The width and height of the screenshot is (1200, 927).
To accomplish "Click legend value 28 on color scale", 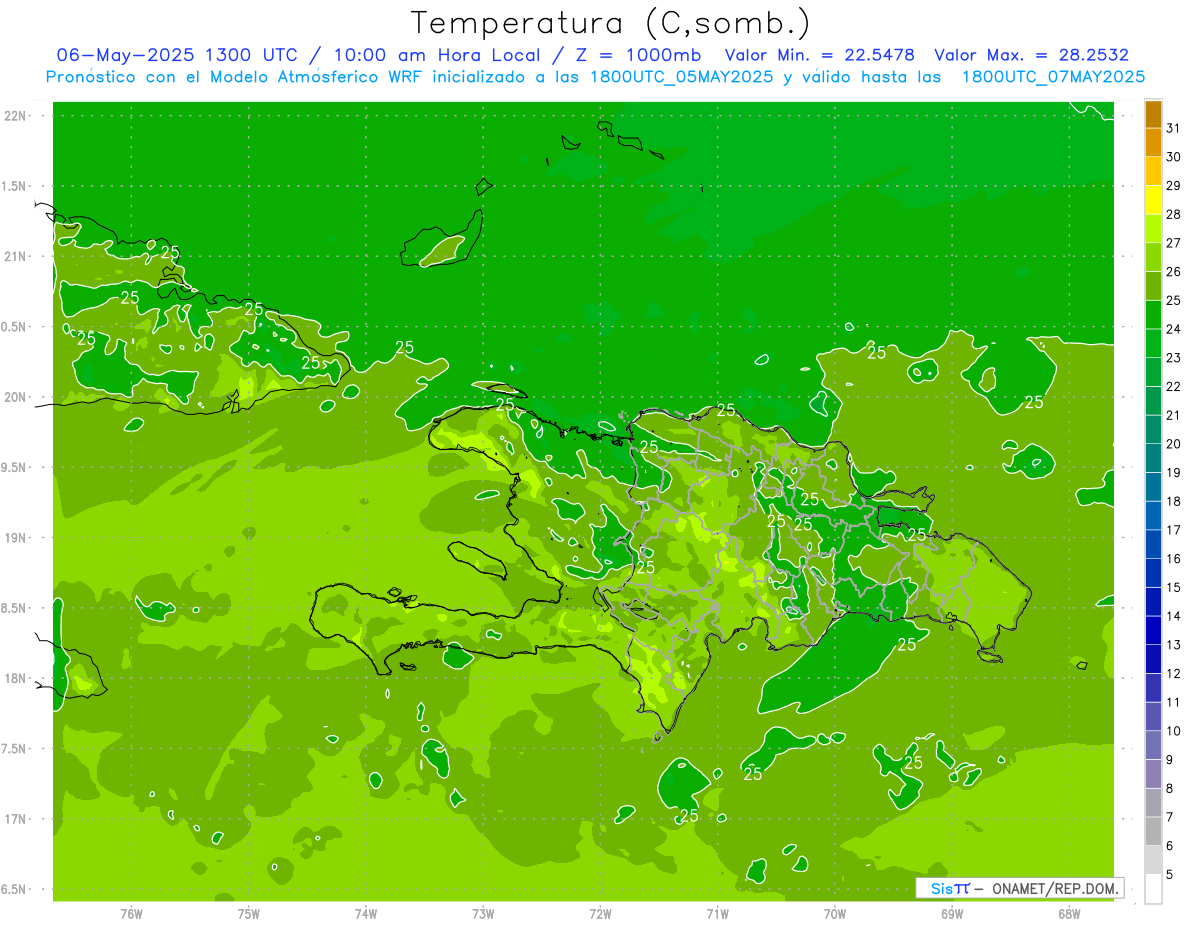I will 1174,214.
